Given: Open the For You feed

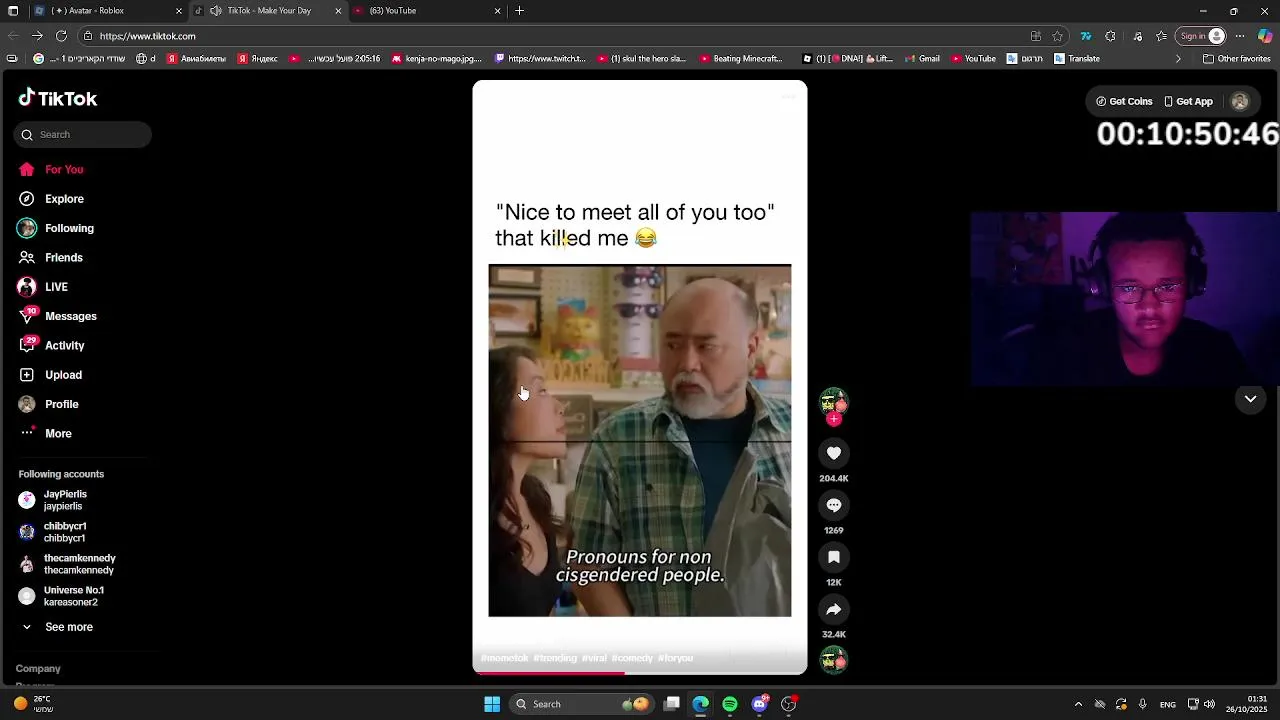Looking at the screenshot, I should click(x=50, y=169).
